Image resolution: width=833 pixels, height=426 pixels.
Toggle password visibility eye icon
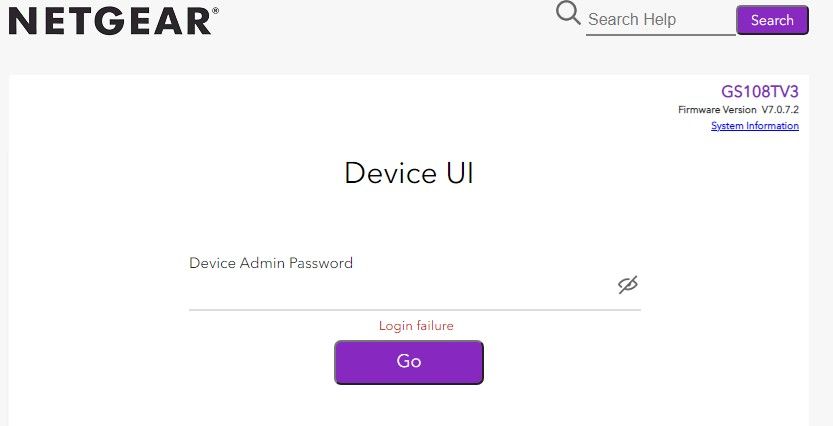coord(627,286)
